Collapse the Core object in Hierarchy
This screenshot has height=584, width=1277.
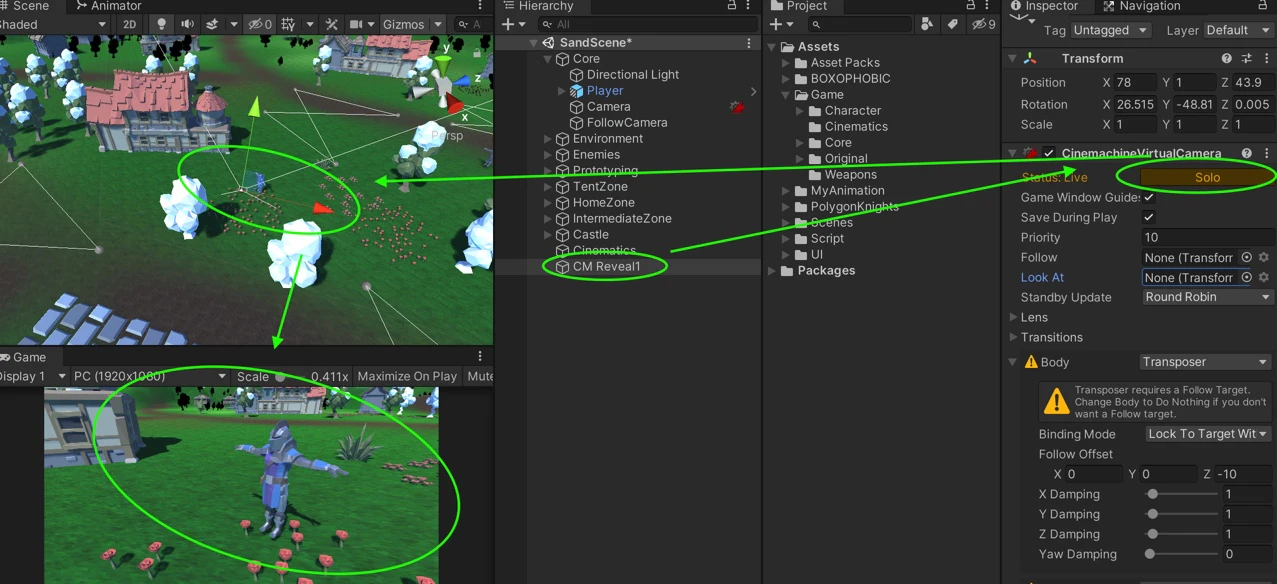pyautogui.click(x=547, y=59)
